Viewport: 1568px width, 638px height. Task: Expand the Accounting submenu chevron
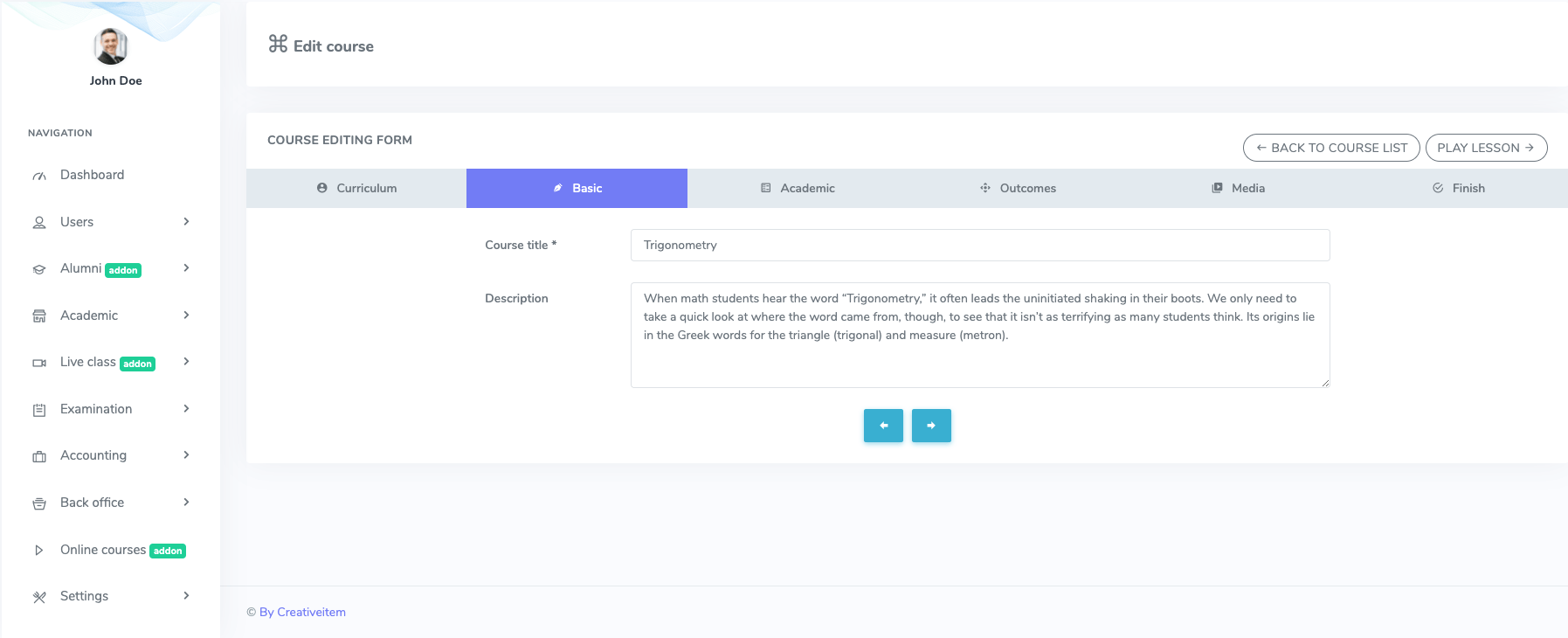[x=186, y=455]
